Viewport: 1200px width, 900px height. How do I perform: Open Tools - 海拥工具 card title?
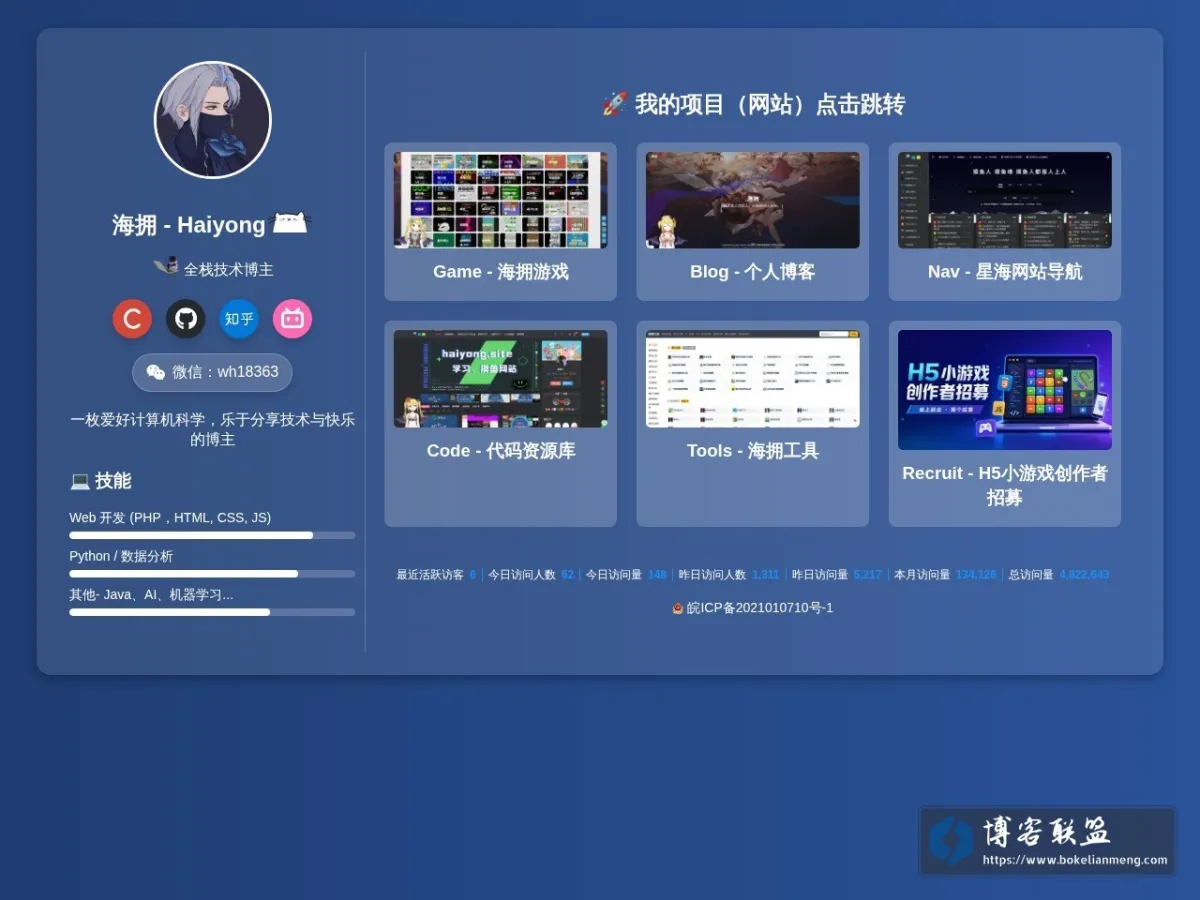coord(752,451)
